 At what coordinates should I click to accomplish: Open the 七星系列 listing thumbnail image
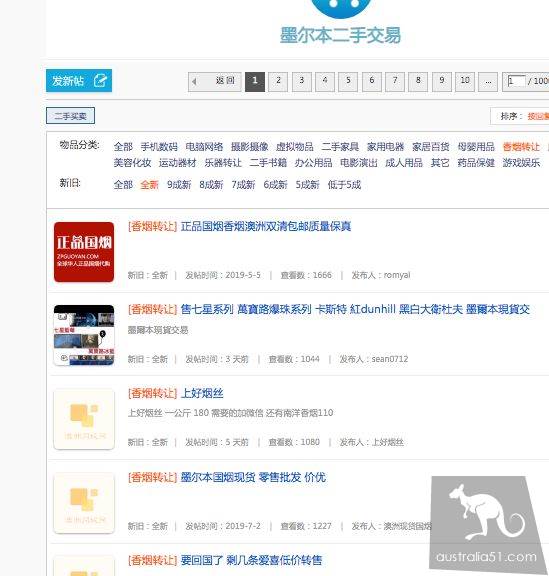(84, 335)
